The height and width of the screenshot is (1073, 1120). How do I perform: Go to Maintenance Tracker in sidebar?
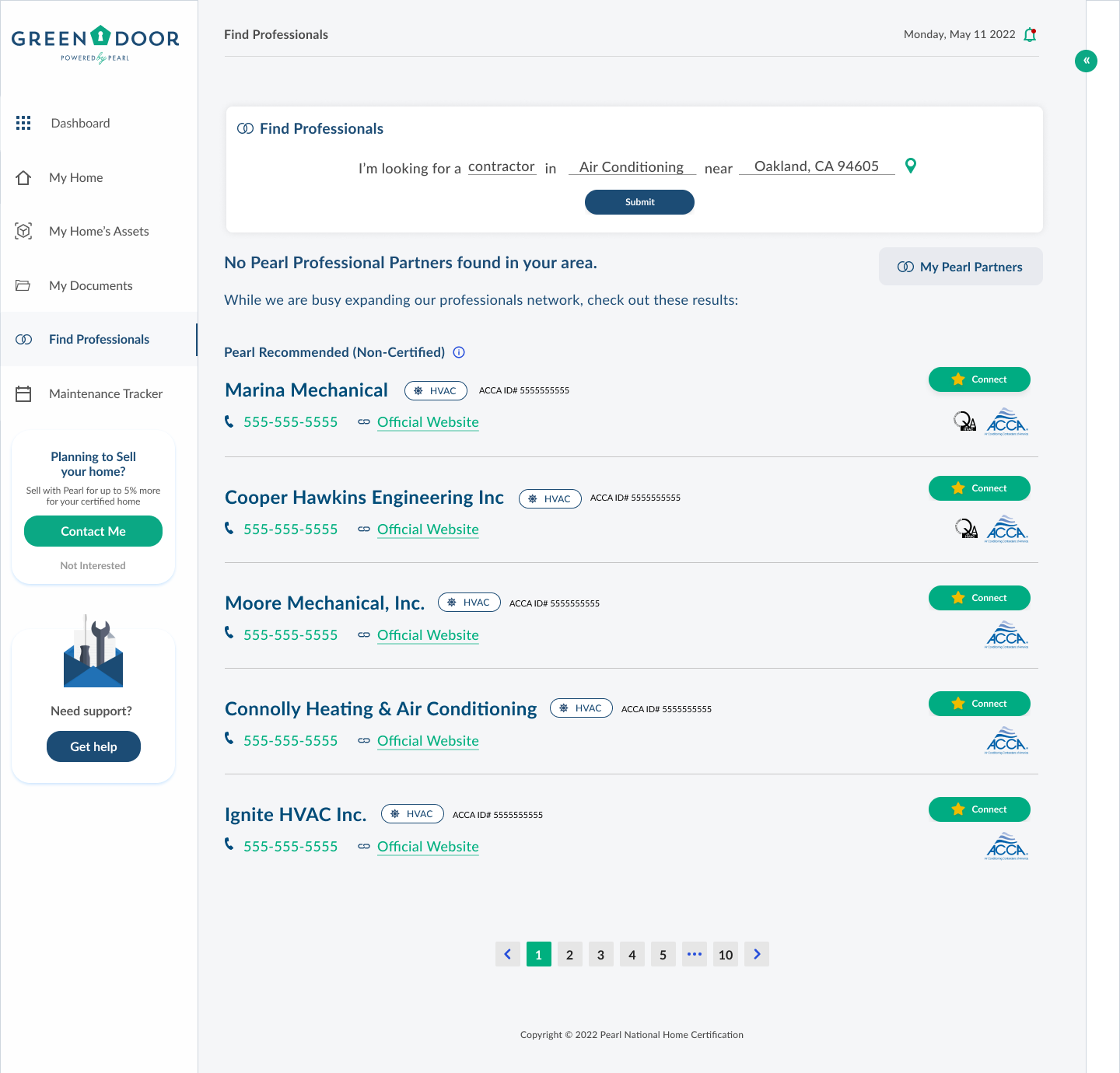tap(106, 393)
